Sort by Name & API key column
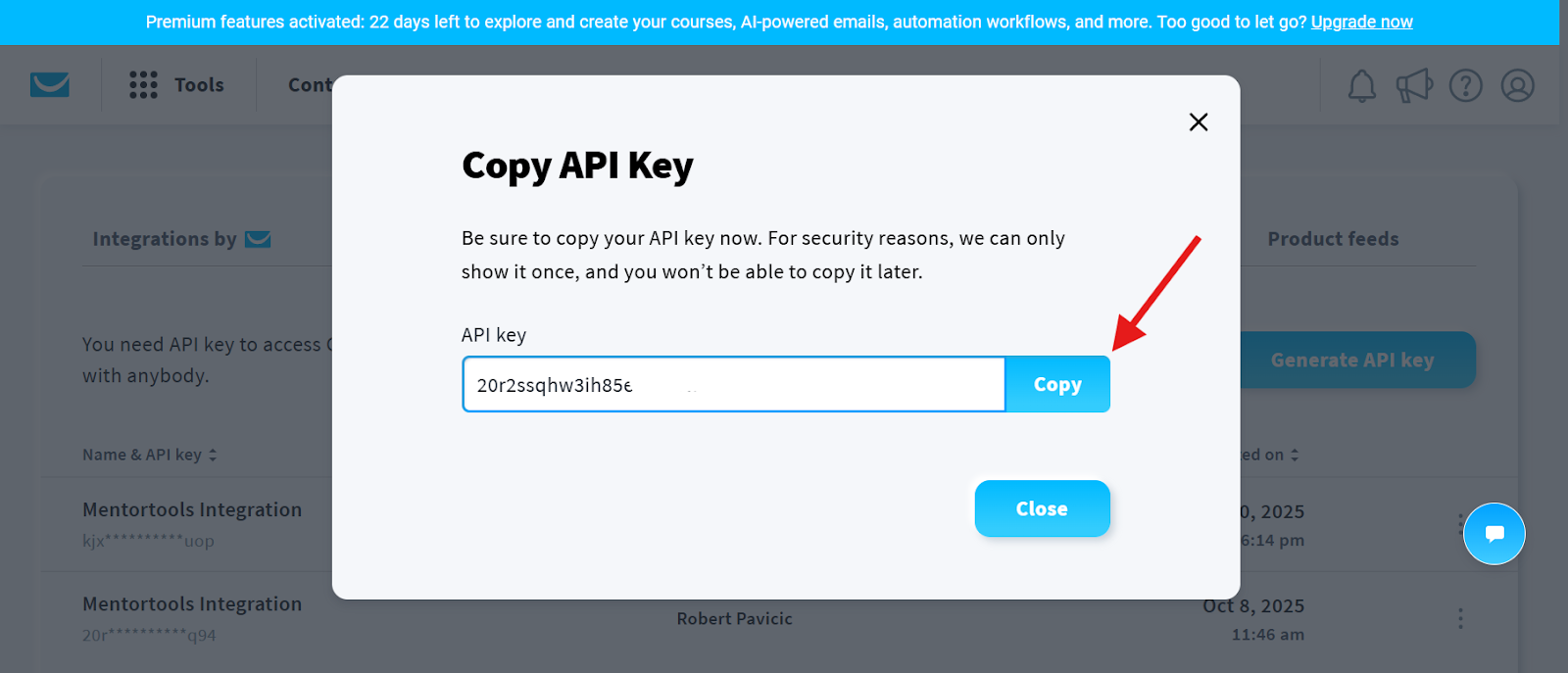The image size is (1568, 673). 150,455
